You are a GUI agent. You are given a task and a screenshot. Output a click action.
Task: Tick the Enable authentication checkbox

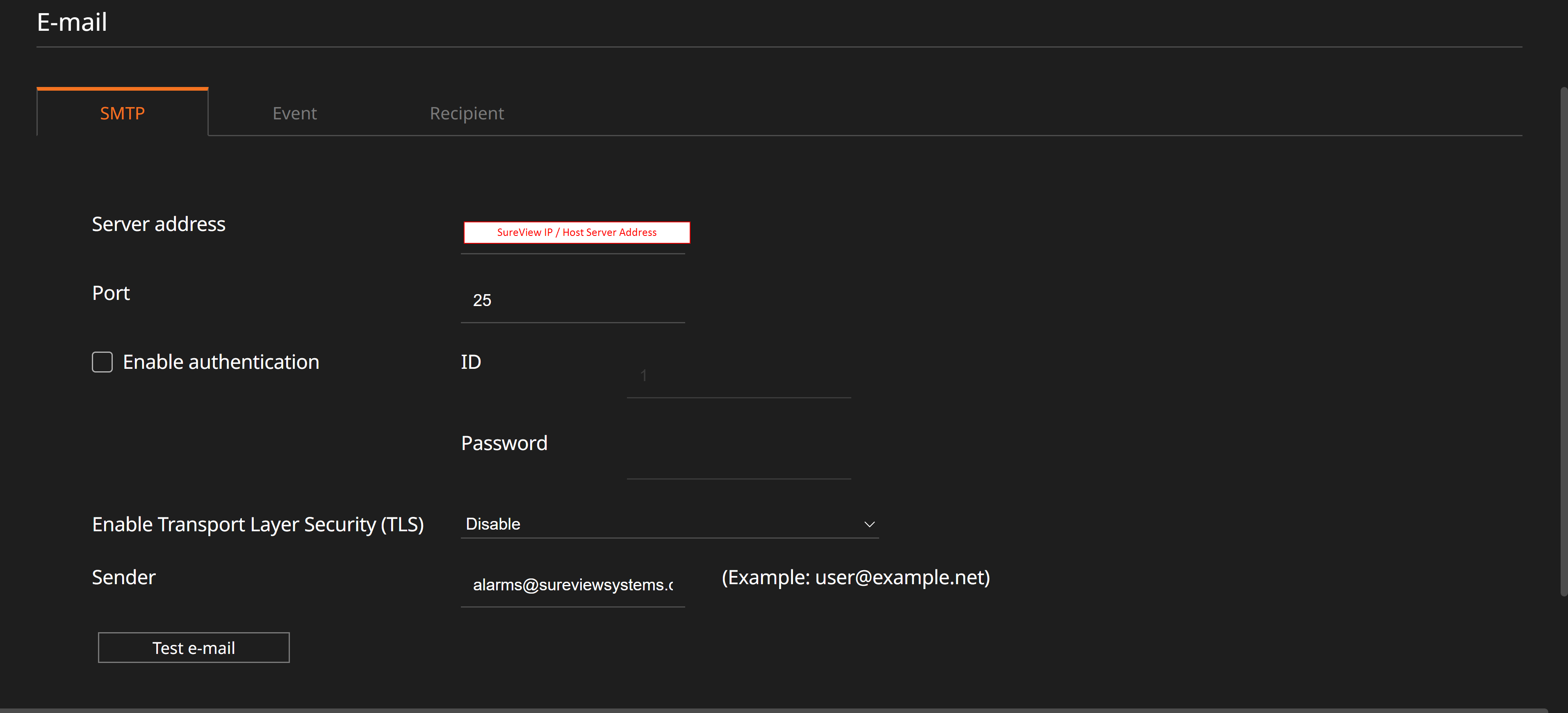coord(102,362)
